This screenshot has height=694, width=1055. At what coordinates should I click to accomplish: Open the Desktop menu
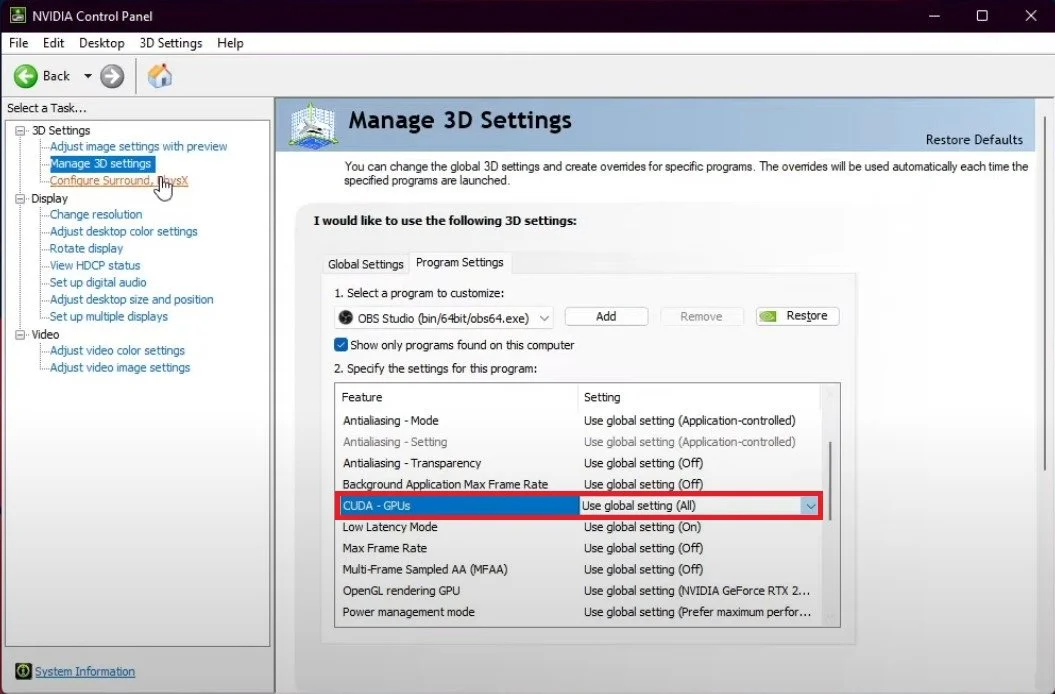(102, 43)
